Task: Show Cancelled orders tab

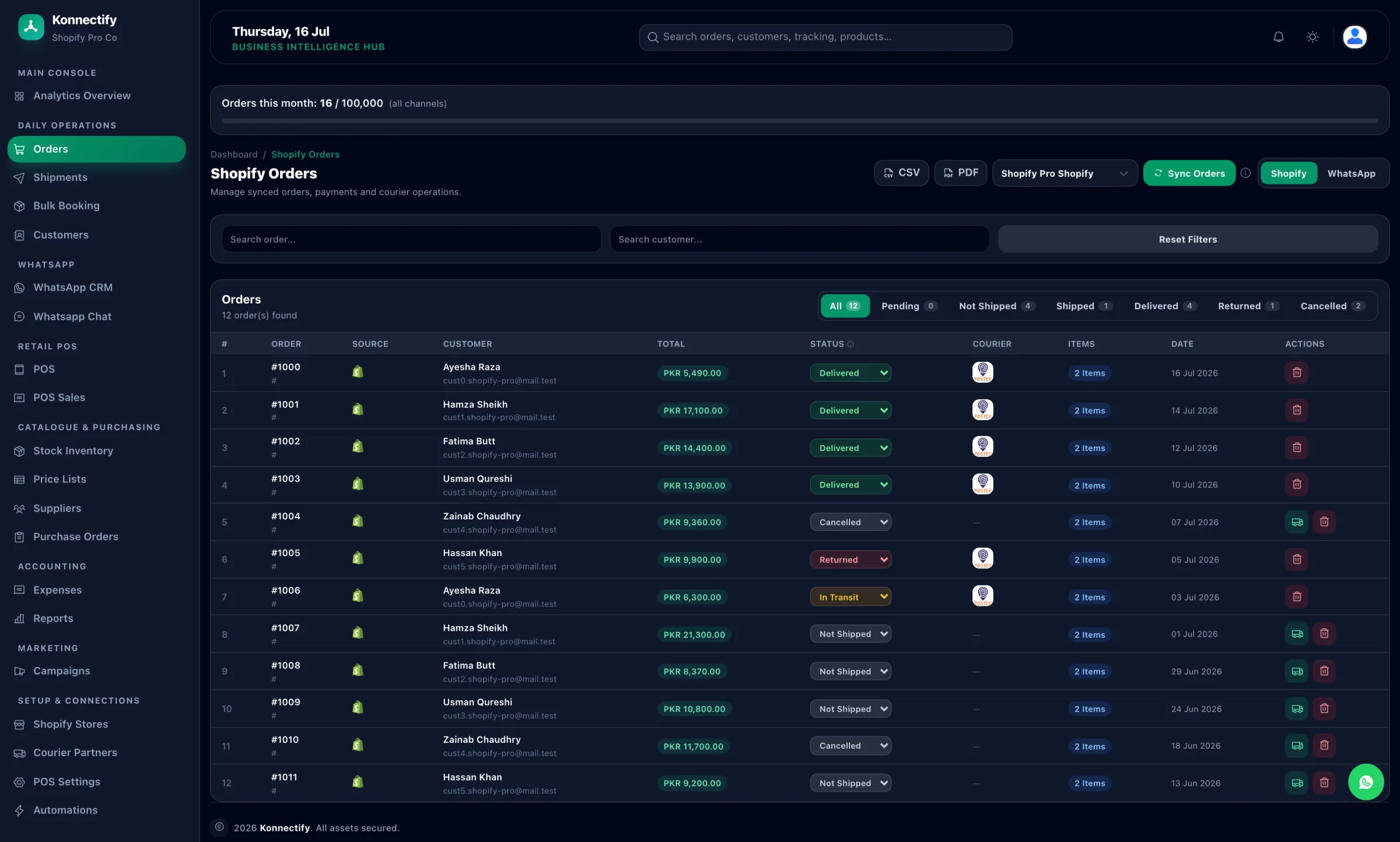Action: pos(1332,306)
